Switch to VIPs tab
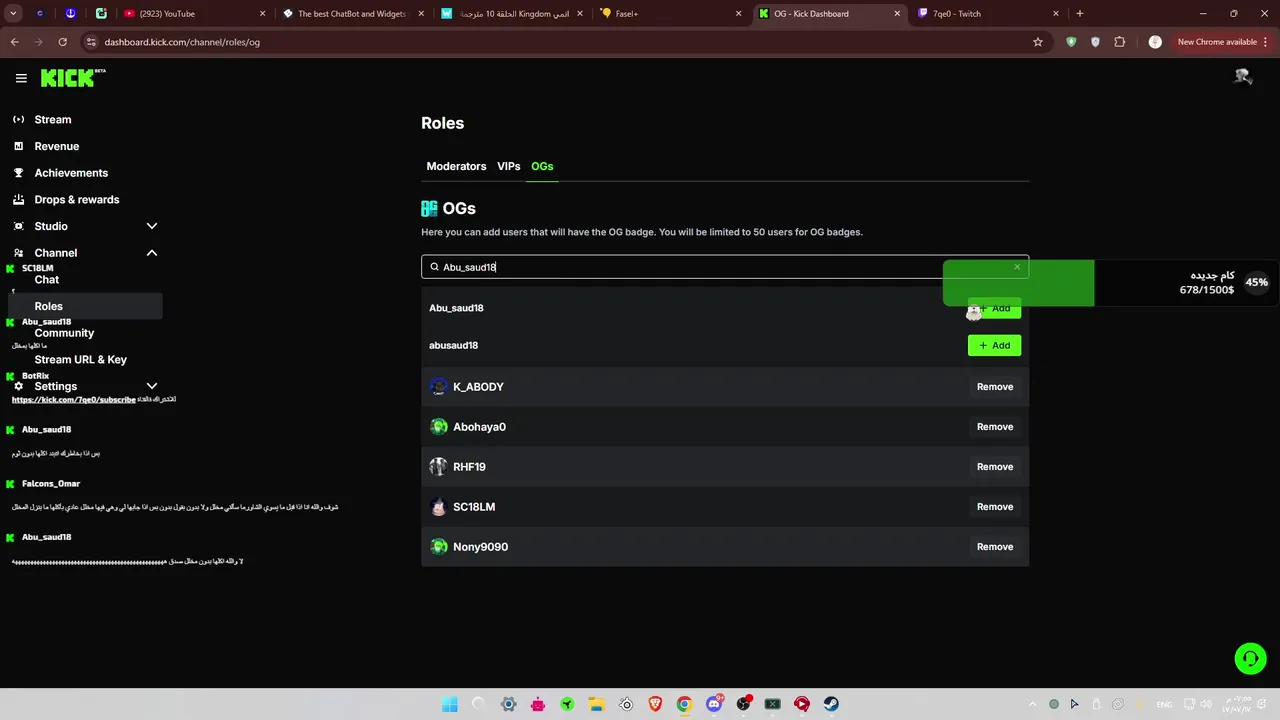The height and width of the screenshot is (720, 1280). (x=509, y=166)
